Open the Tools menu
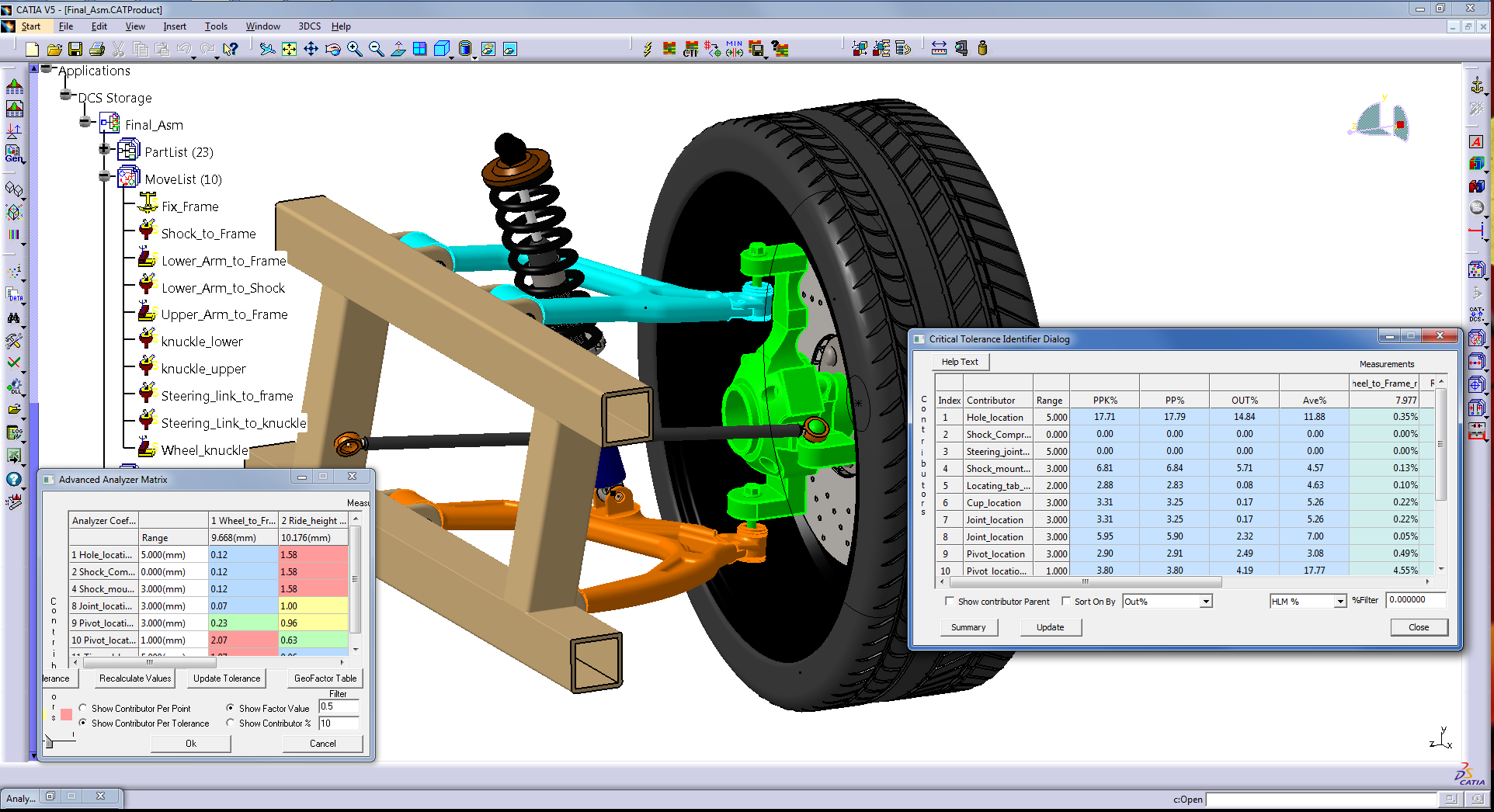 [x=216, y=26]
